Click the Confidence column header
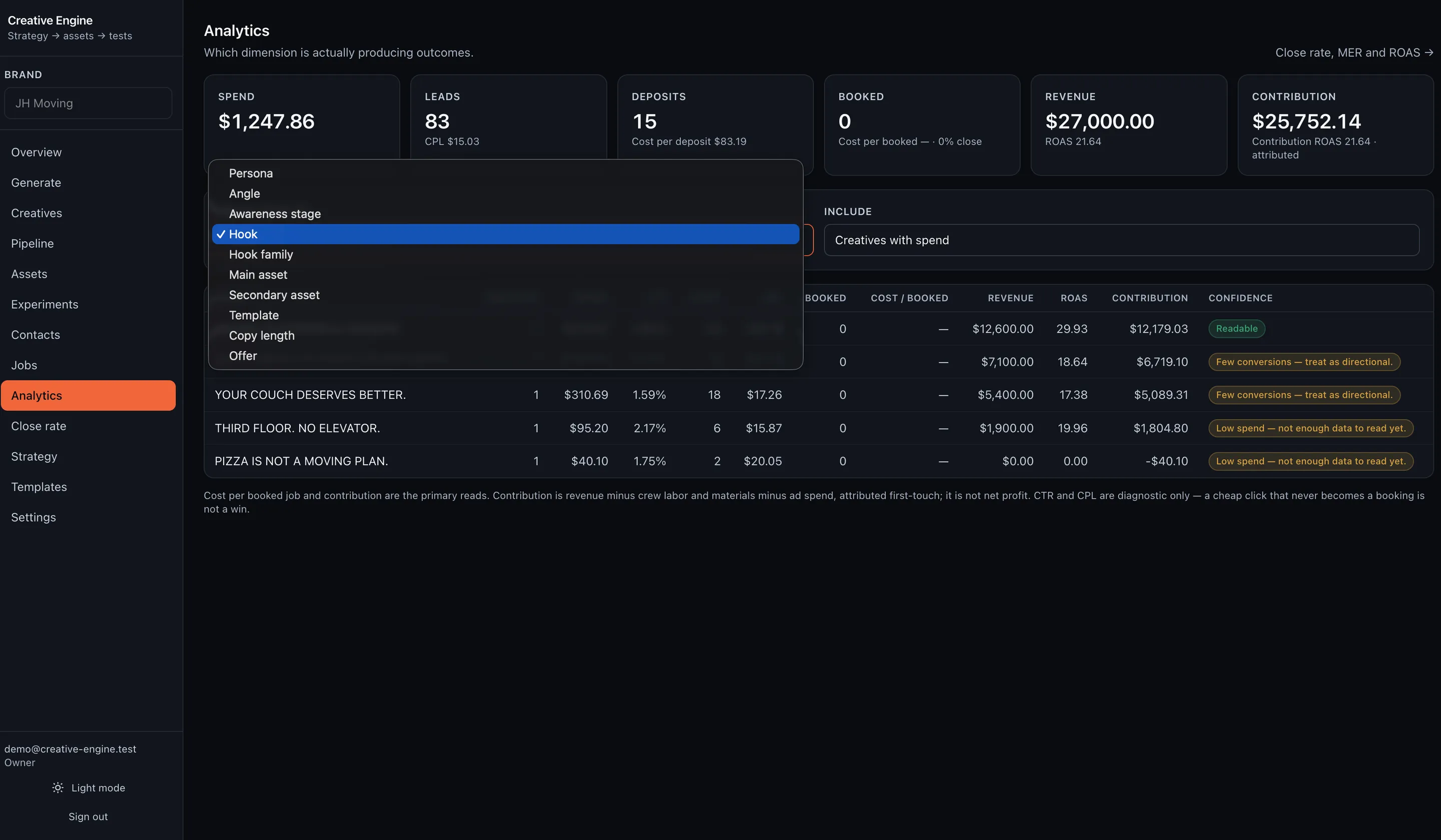 (x=1240, y=298)
